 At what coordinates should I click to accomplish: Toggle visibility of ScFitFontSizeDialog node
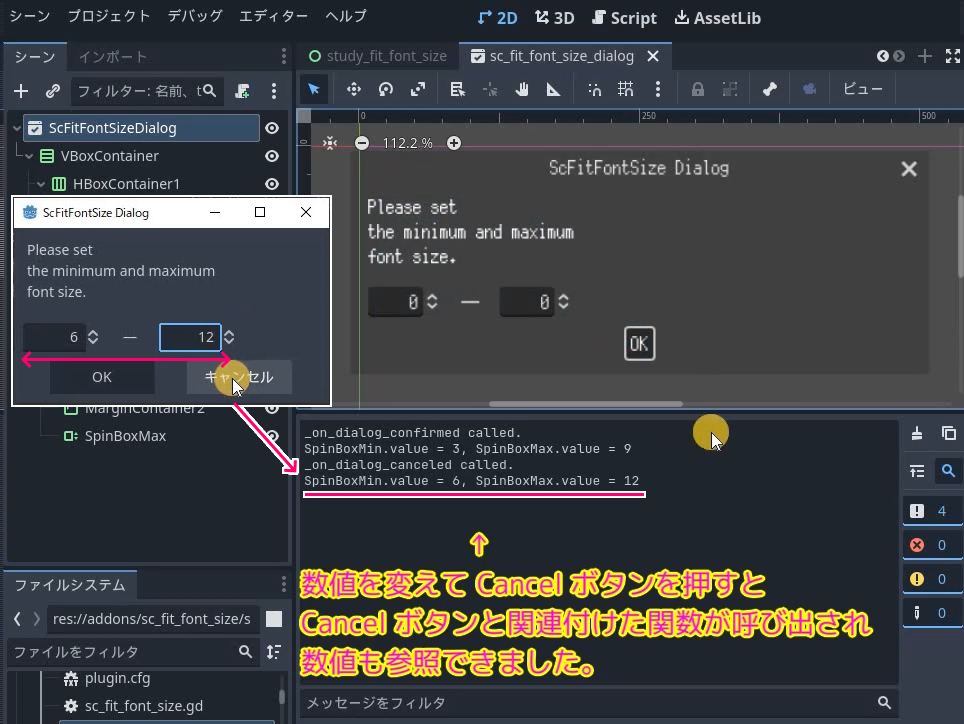272,128
